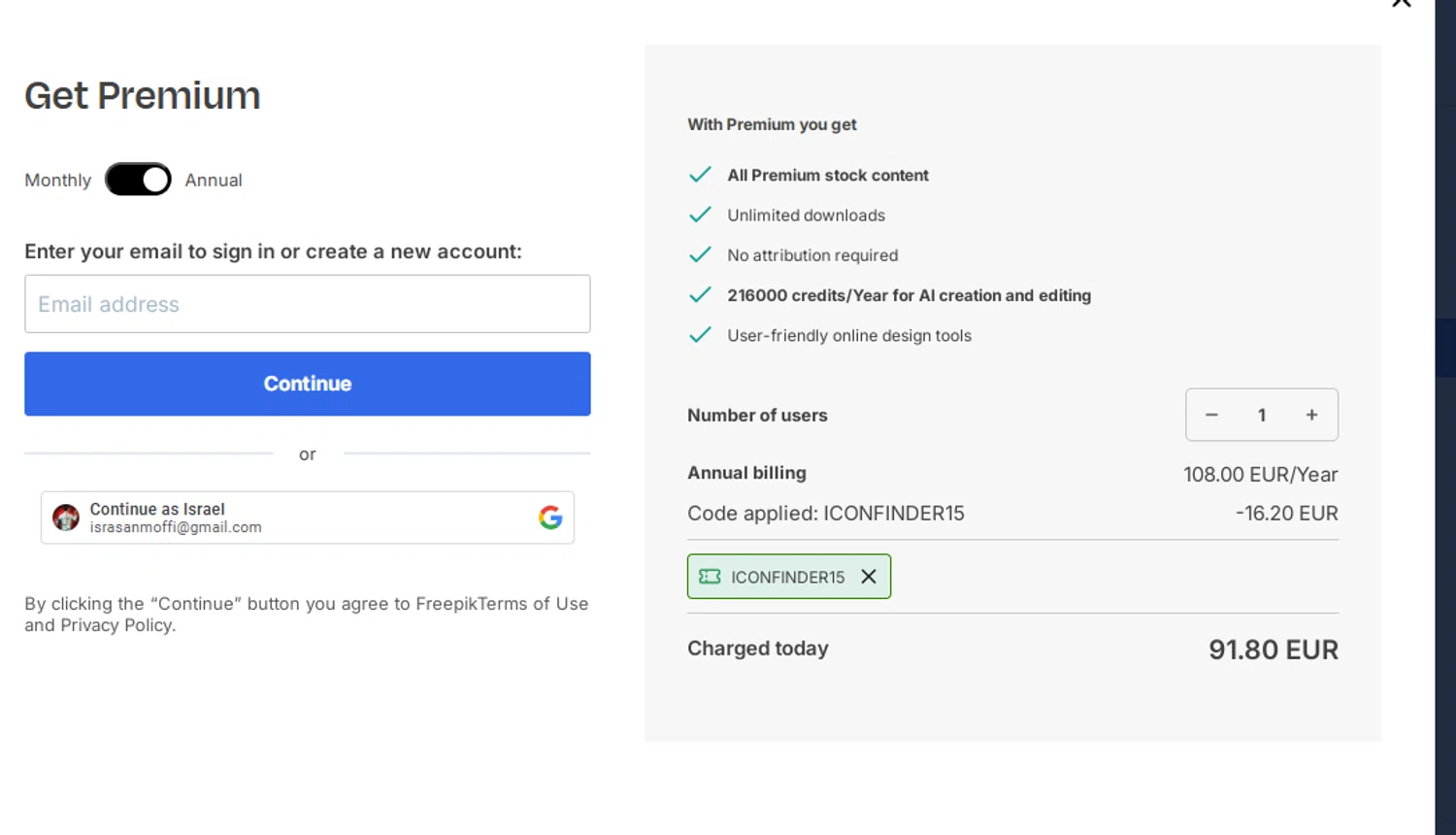
Task: Click the Google logo icon
Action: click(x=550, y=518)
